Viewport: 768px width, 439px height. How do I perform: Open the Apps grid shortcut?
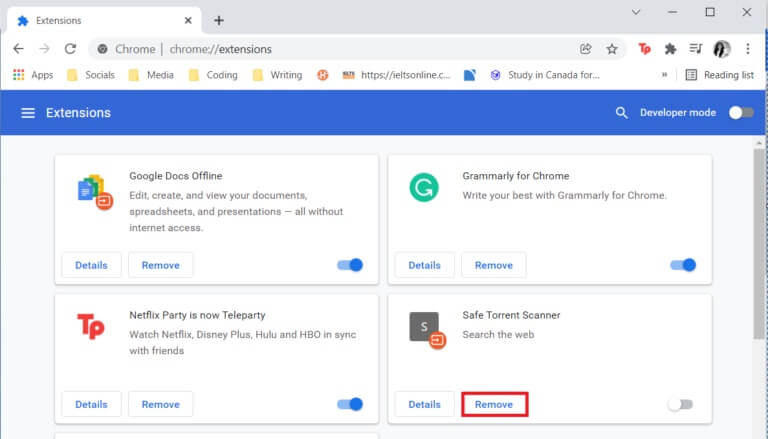point(33,75)
